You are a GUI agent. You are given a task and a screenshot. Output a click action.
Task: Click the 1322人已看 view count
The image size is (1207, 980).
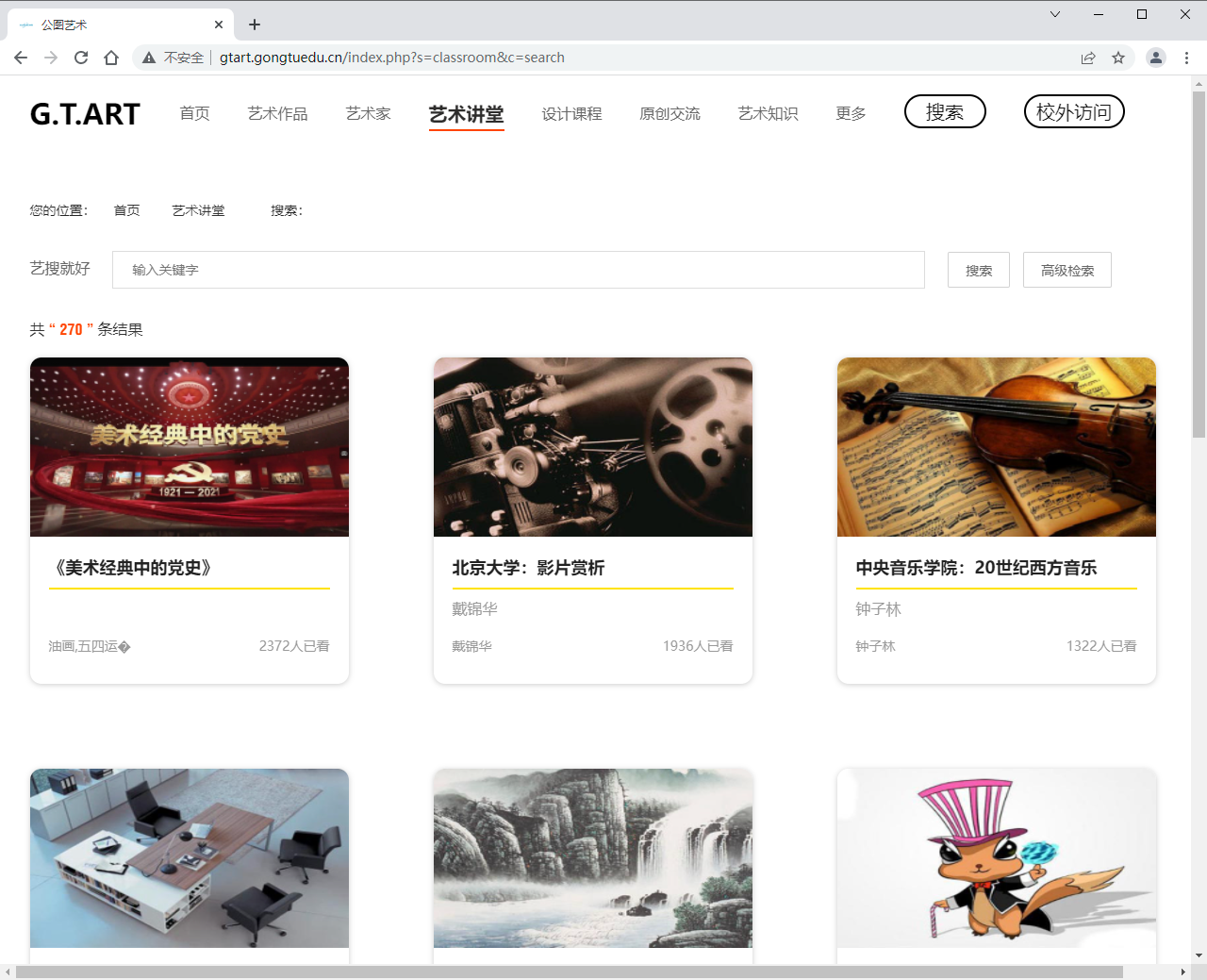1101,646
